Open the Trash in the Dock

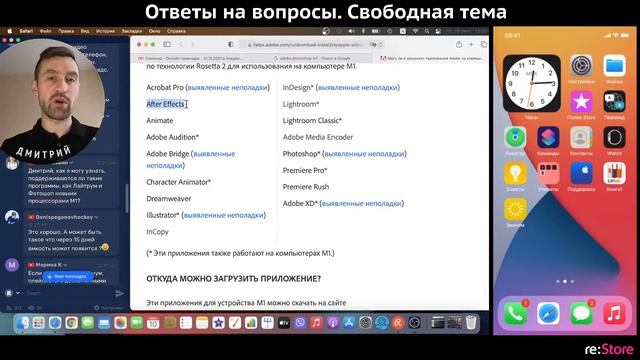(x=471, y=323)
